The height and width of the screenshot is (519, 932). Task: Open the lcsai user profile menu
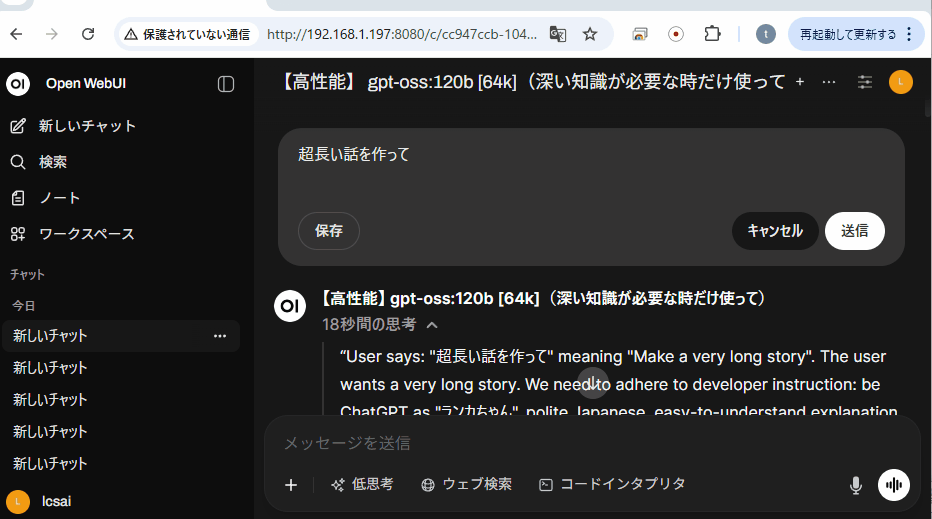(40, 501)
